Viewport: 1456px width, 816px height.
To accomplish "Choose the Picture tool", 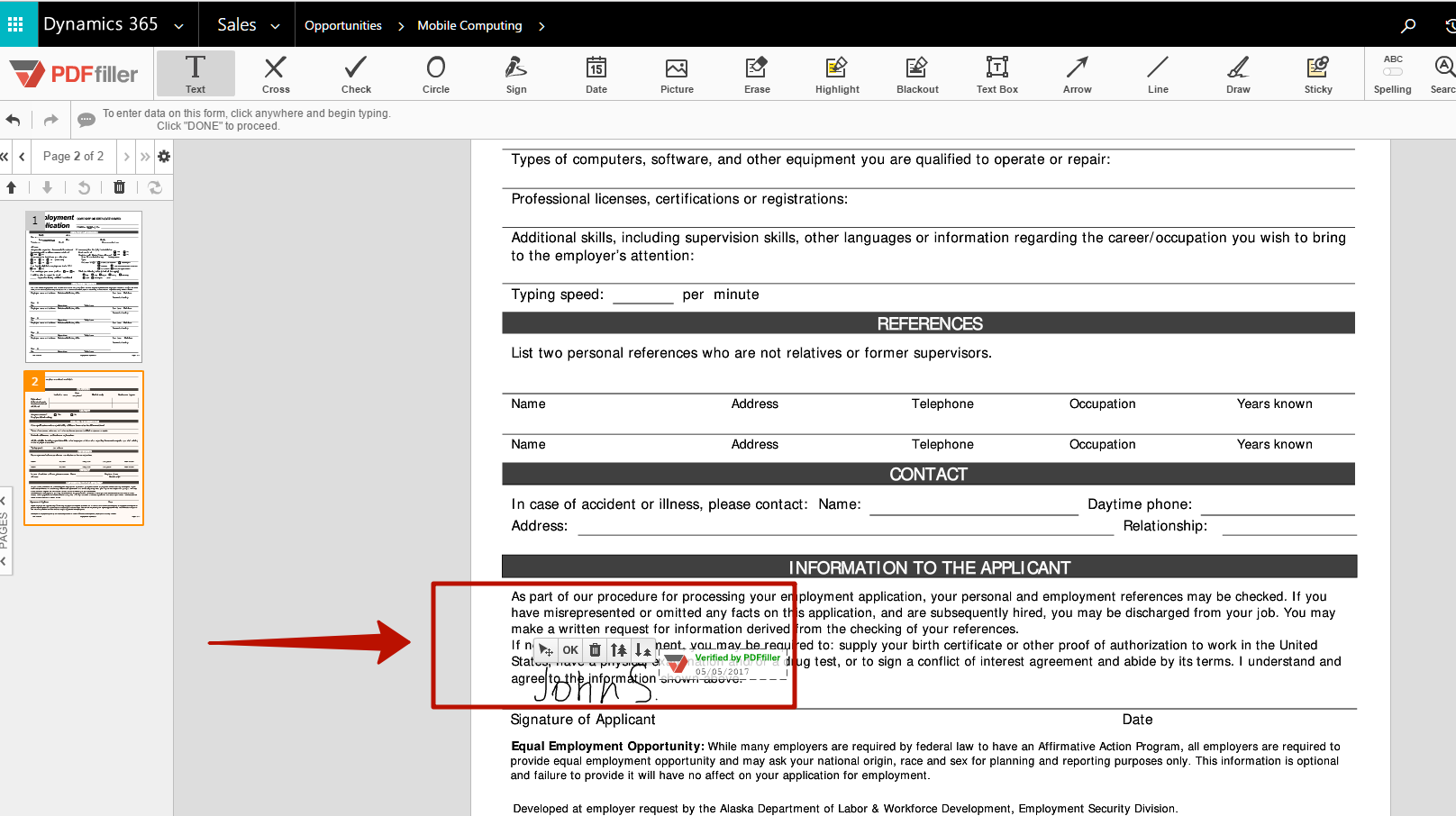I will click(x=677, y=73).
